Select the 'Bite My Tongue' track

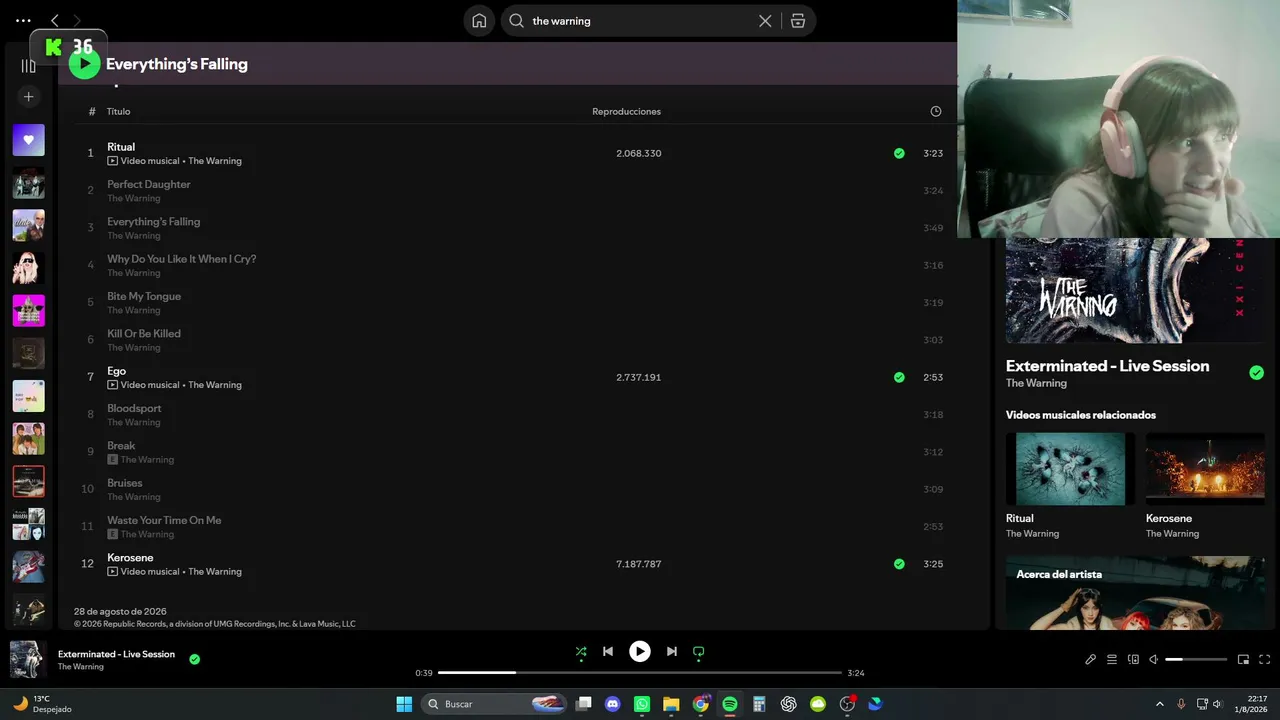tap(144, 296)
